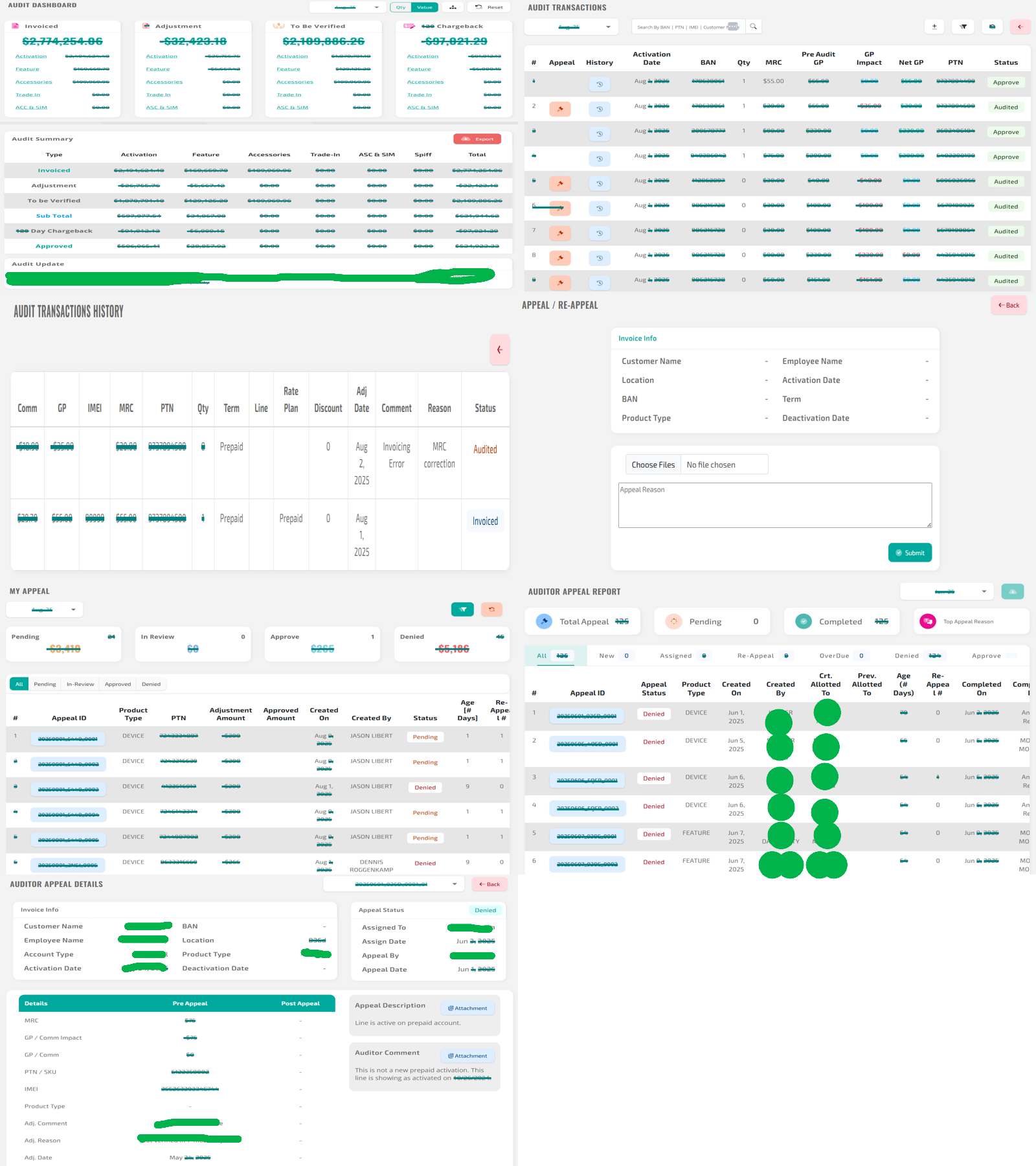Click the Appeal Reason text area
The height and width of the screenshot is (1166, 1036).
(774, 505)
